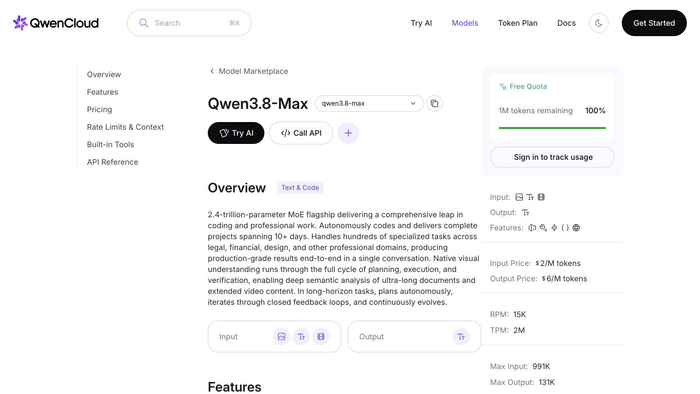Click the green quota progress bar
The height and width of the screenshot is (394, 700).
552,128
